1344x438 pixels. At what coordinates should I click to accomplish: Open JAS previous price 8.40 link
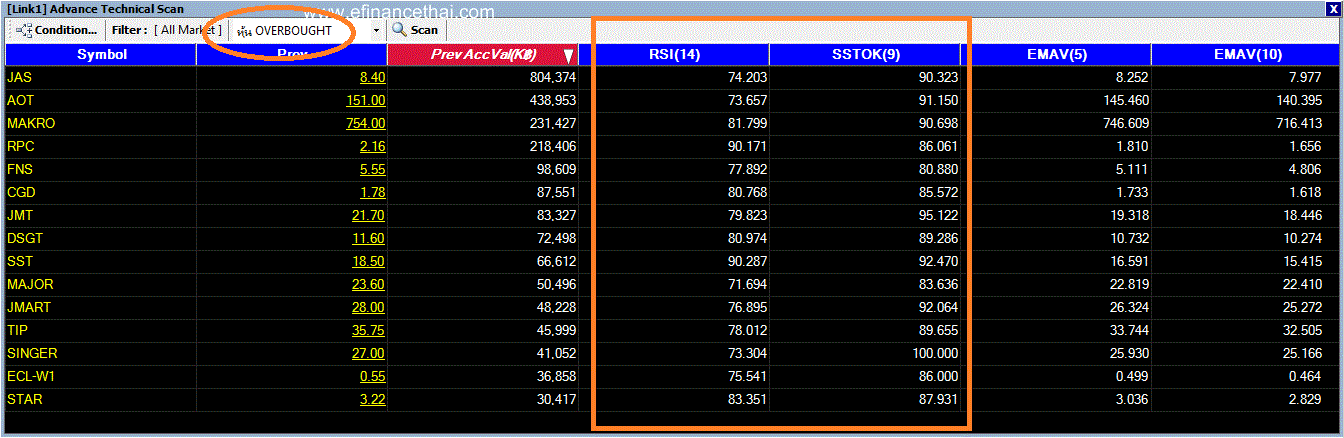tap(372, 77)
